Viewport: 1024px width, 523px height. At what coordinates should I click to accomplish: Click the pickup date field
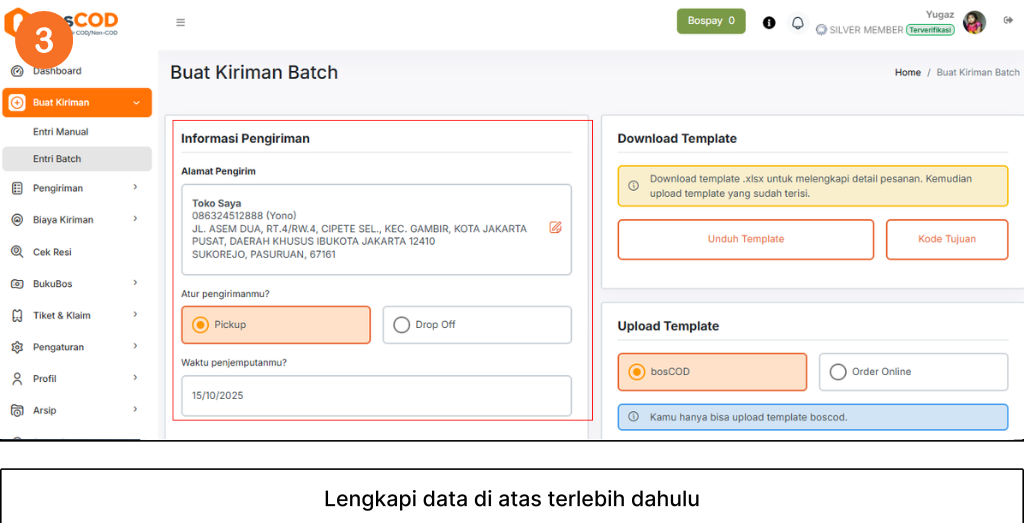coord(376,395)
